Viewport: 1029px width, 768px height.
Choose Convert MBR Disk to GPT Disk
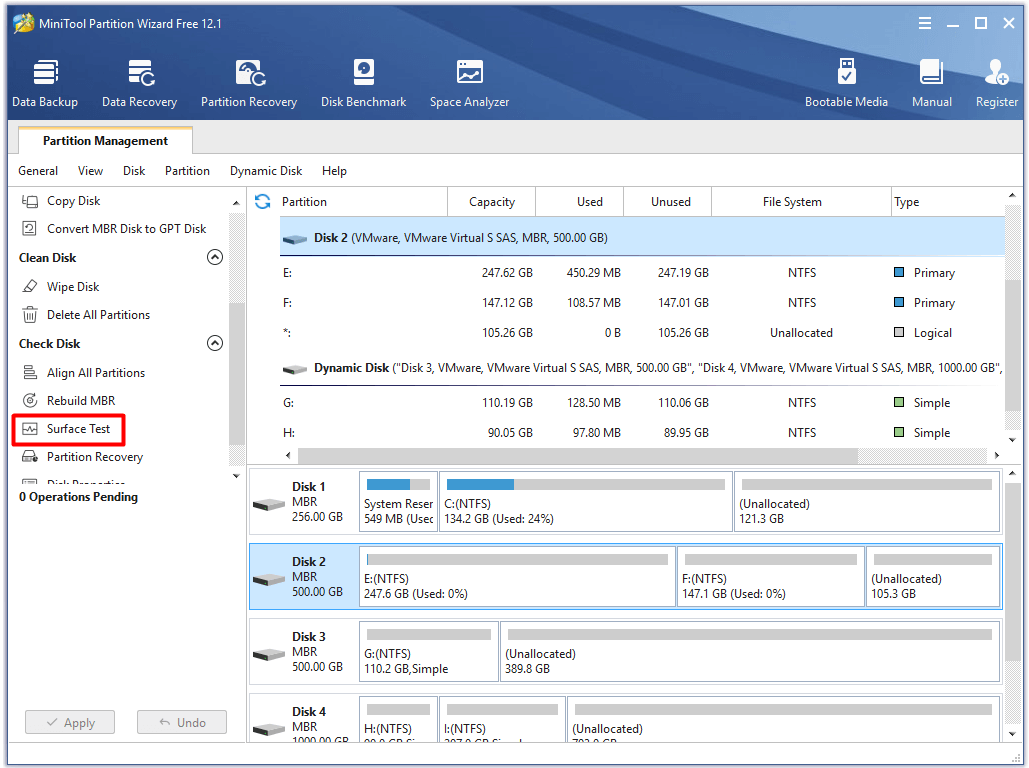[114, 228]
